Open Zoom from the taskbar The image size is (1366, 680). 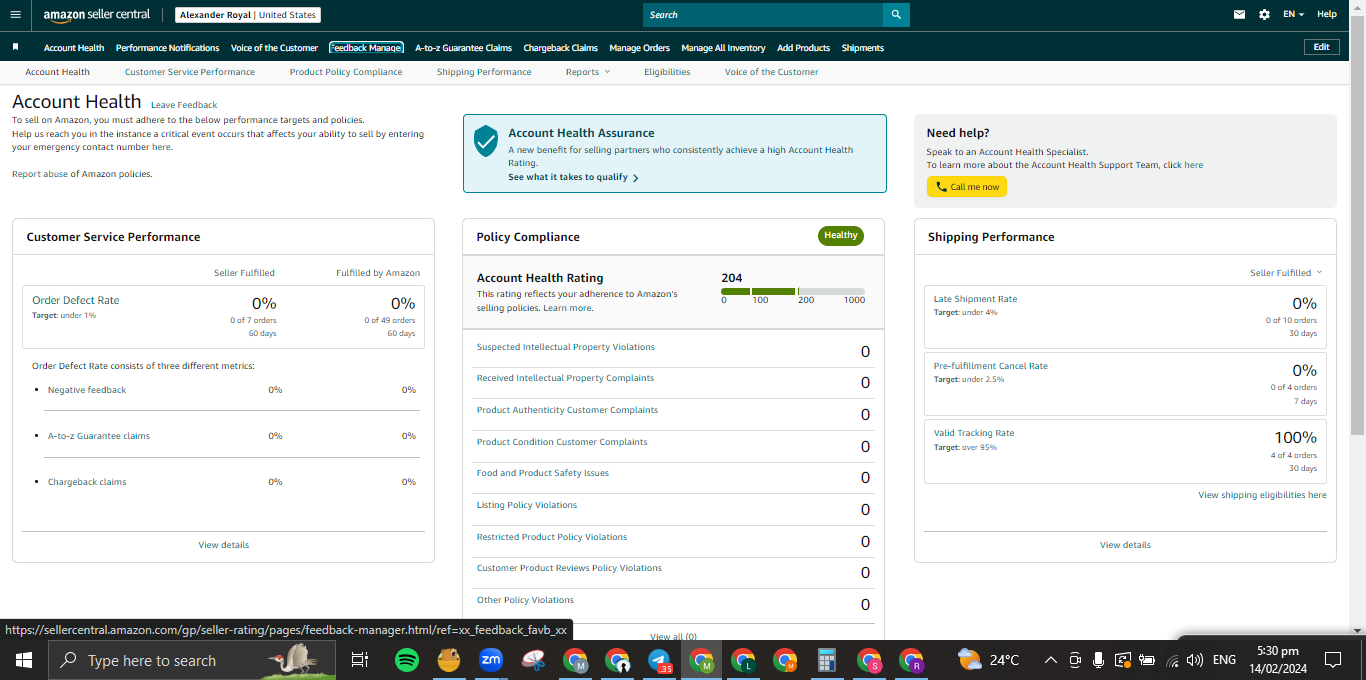tap(491, 660)
